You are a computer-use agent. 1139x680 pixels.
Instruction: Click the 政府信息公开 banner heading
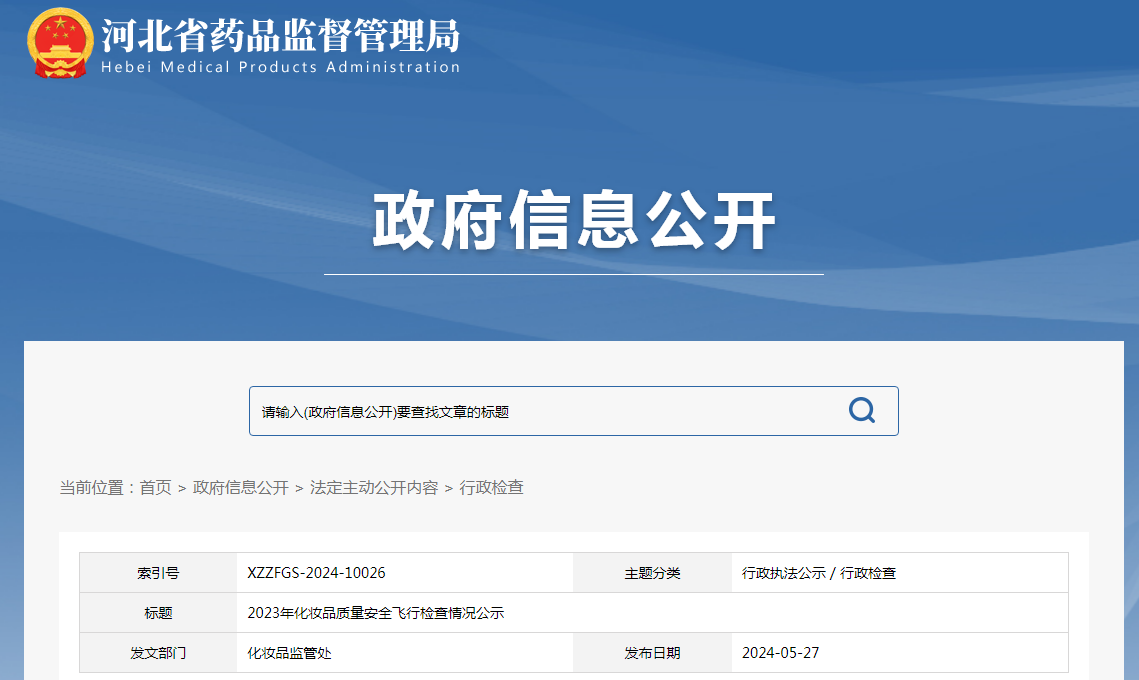pyautogui.click(x=574, y=221)
